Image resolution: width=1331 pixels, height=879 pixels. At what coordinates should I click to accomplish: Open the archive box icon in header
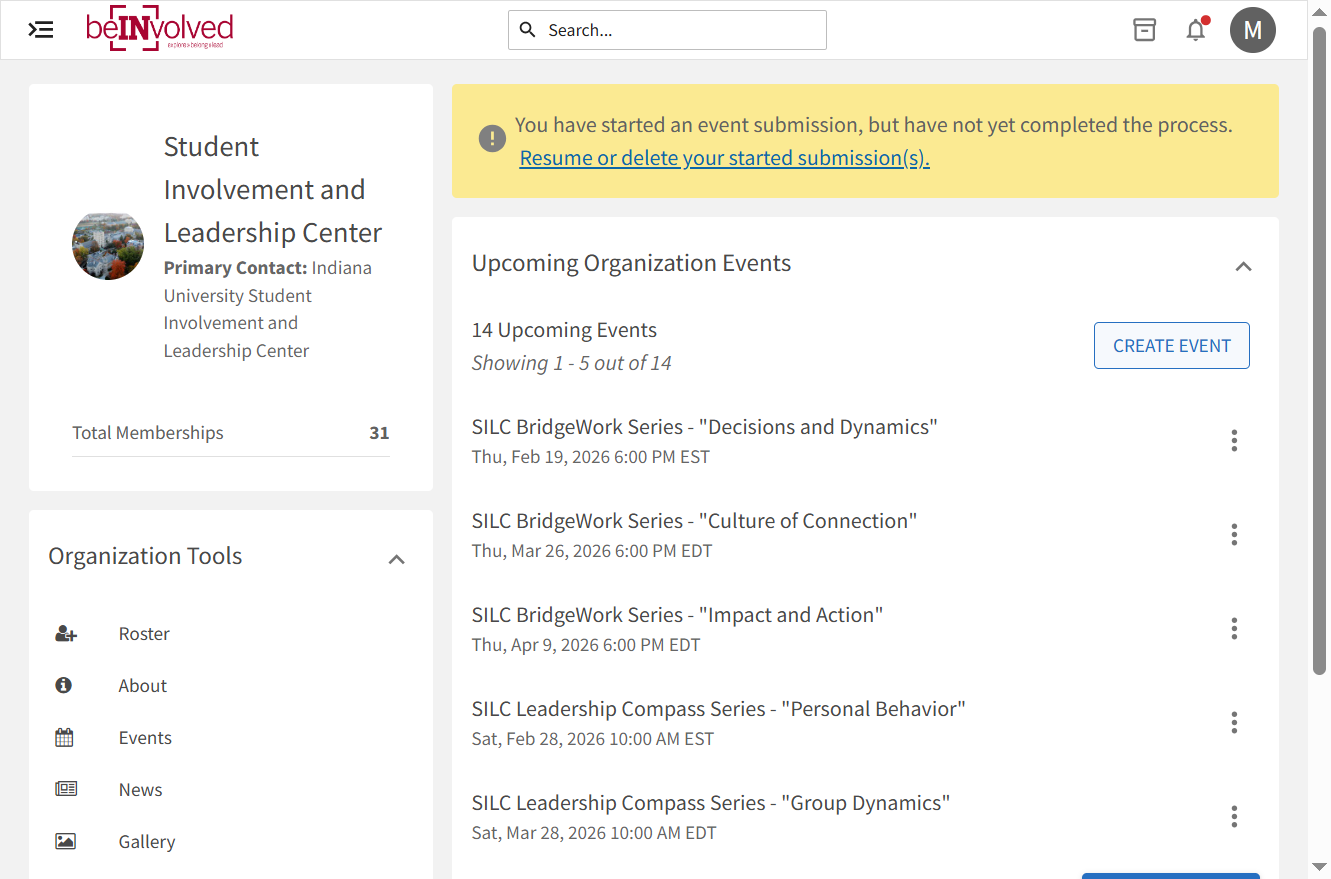pos(1144,30)
